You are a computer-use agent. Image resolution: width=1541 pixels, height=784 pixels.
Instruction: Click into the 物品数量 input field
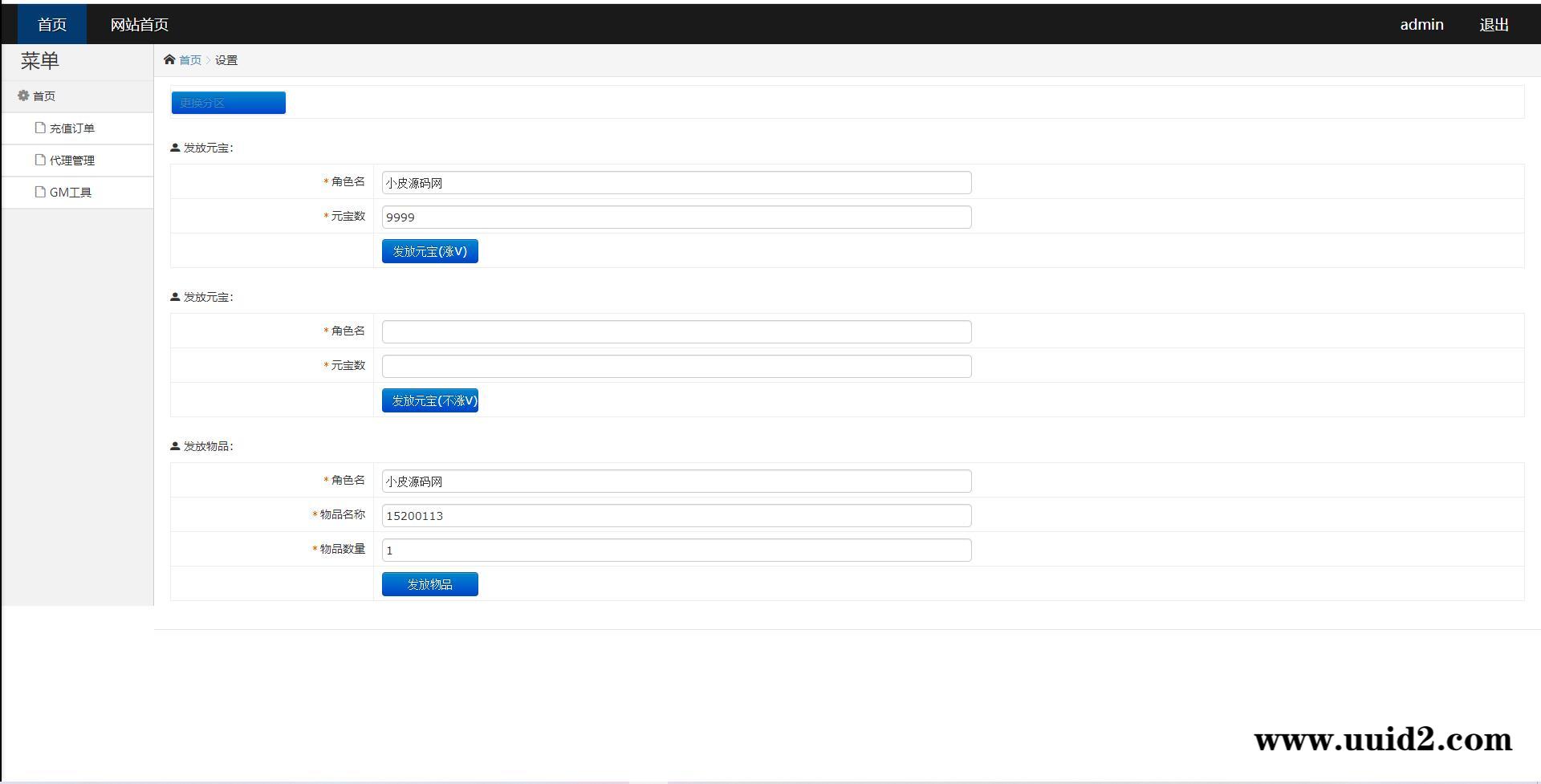[676, 550]
